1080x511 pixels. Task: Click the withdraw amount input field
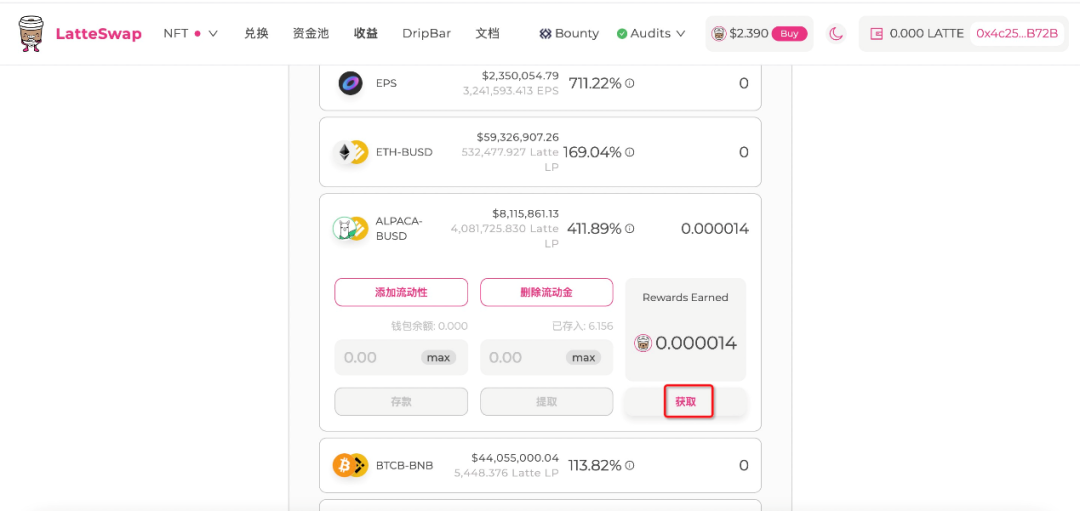pos(520,357)
